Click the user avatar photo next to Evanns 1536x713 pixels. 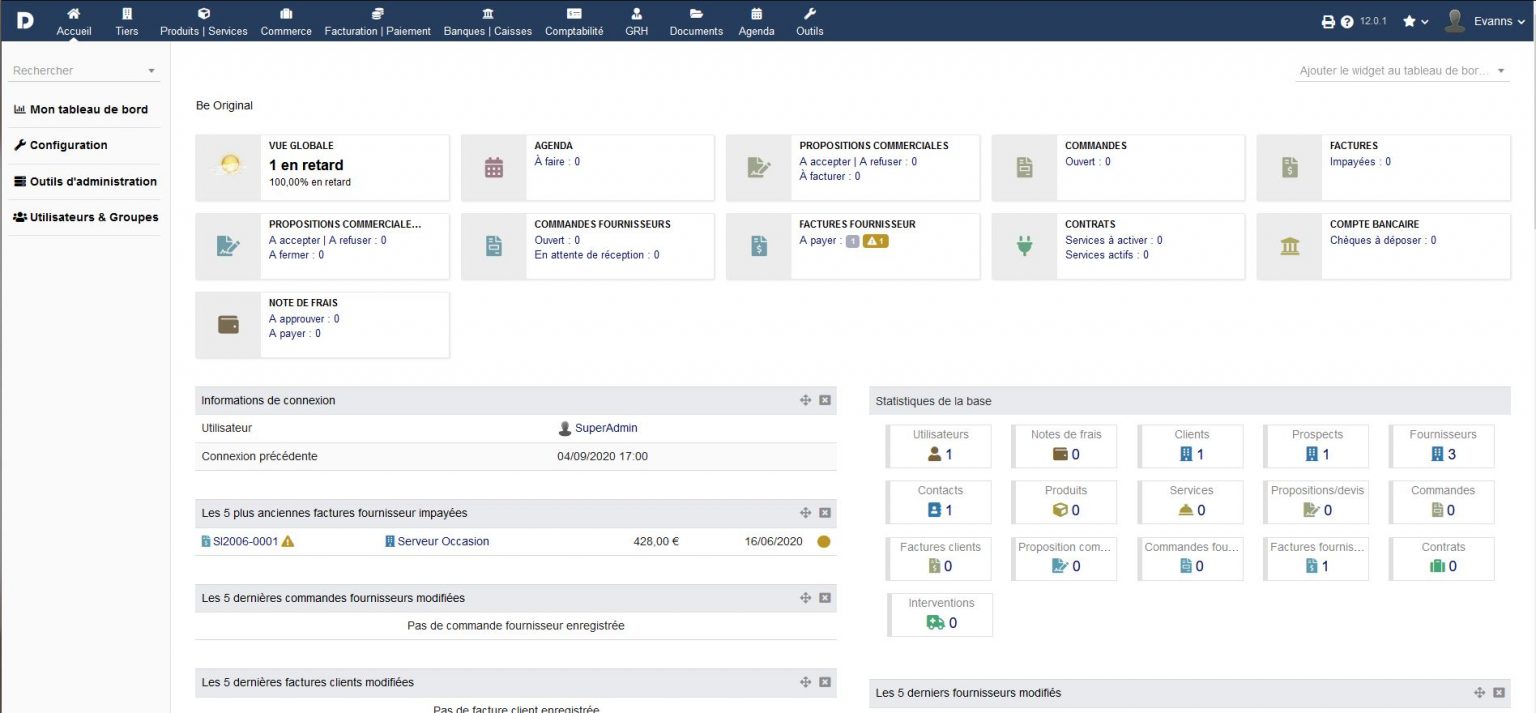(x=1455, y=20)
